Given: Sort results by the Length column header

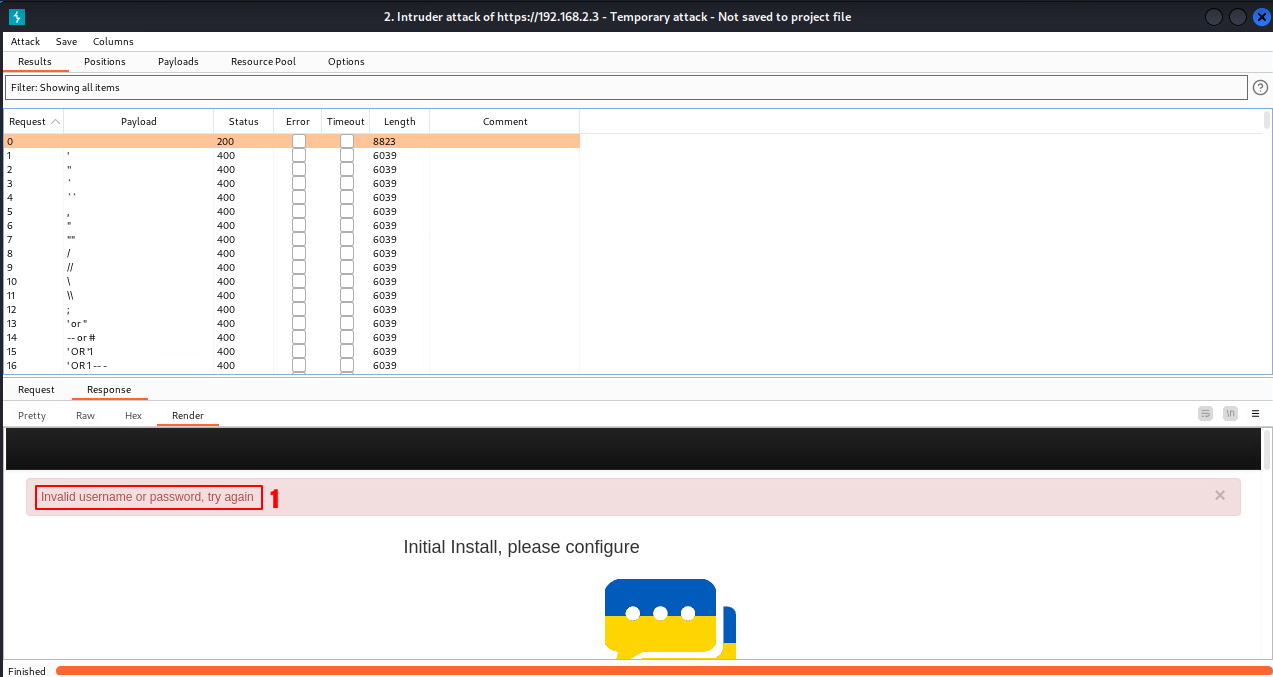Looking at the screenshot, I should click(399, 122).
